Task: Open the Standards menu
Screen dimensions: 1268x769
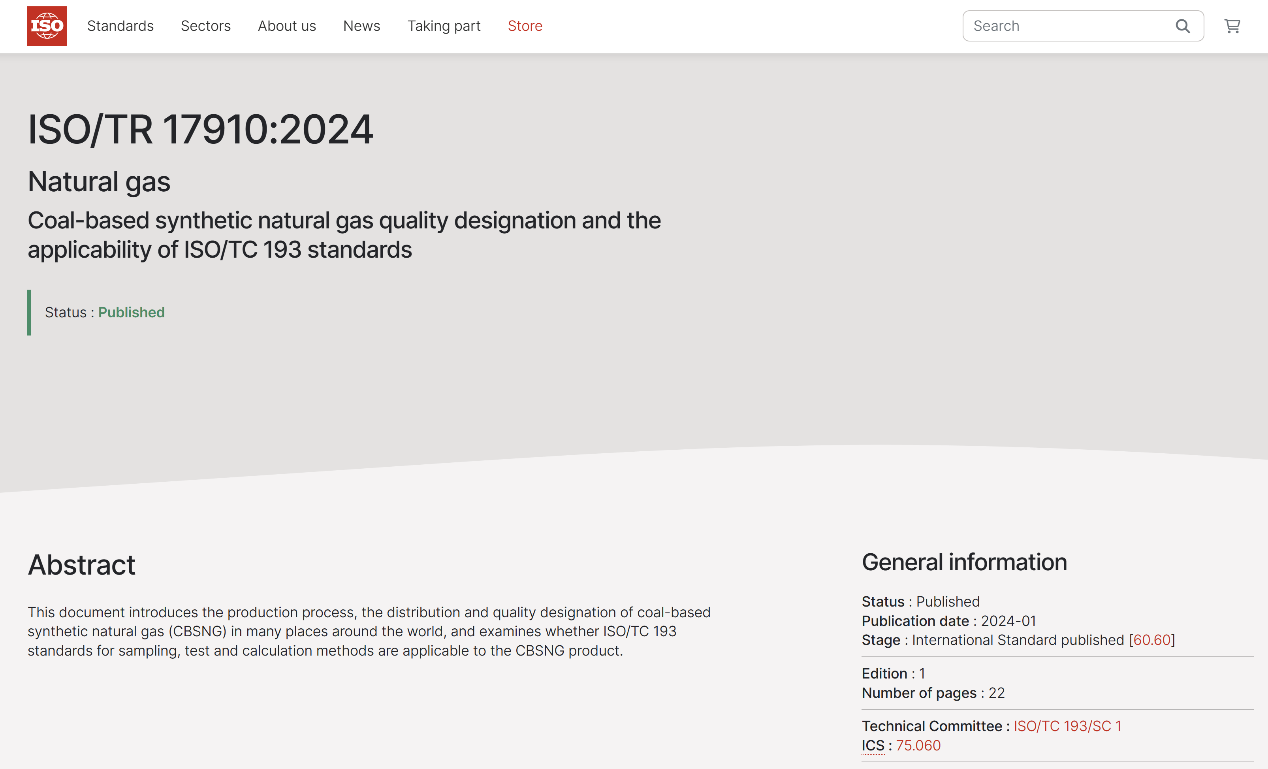Action: pyautogui.click(x=120, y=26)
